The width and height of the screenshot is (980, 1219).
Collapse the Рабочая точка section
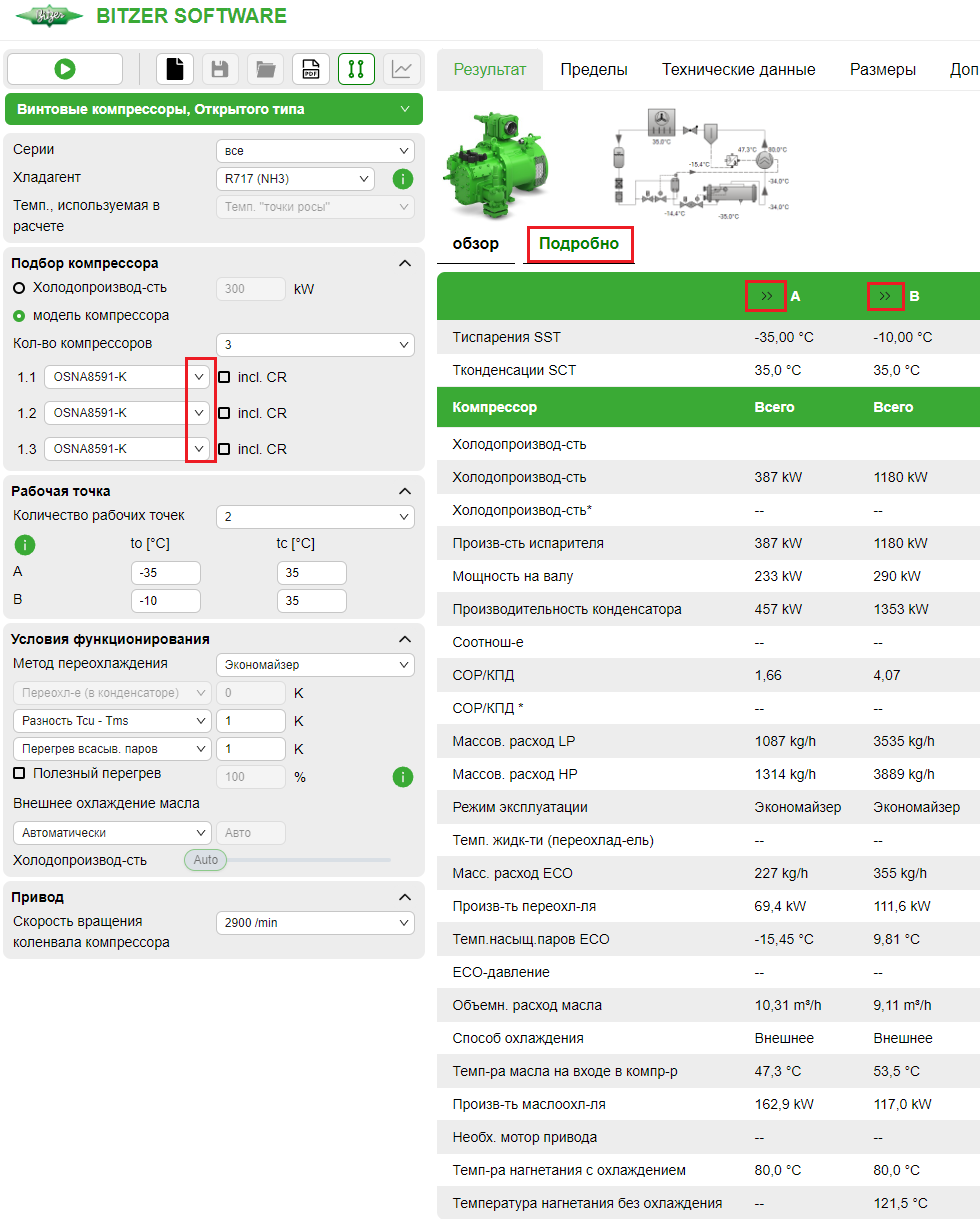click(405, 491)
